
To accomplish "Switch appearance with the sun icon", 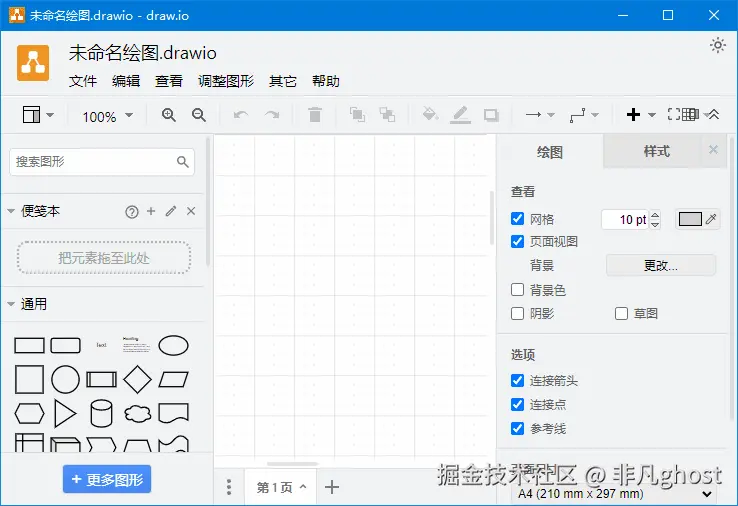I will pos(718,46).
